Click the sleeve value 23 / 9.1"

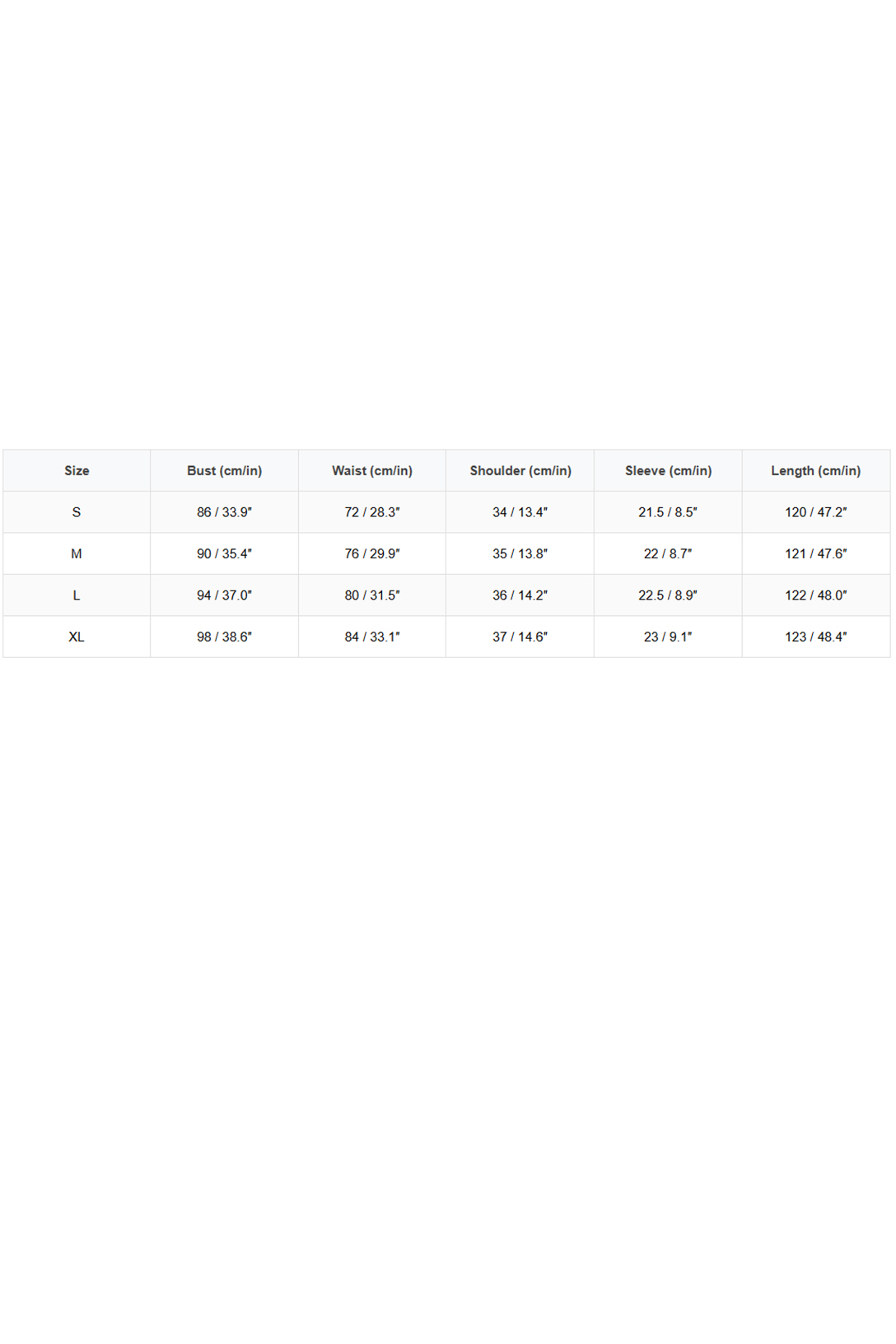pyautogui.click(x=668, y=637)
